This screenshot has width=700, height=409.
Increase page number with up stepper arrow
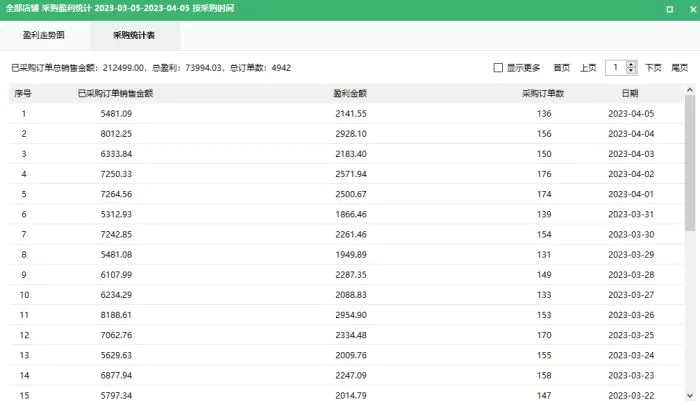[x=631, y=64]
